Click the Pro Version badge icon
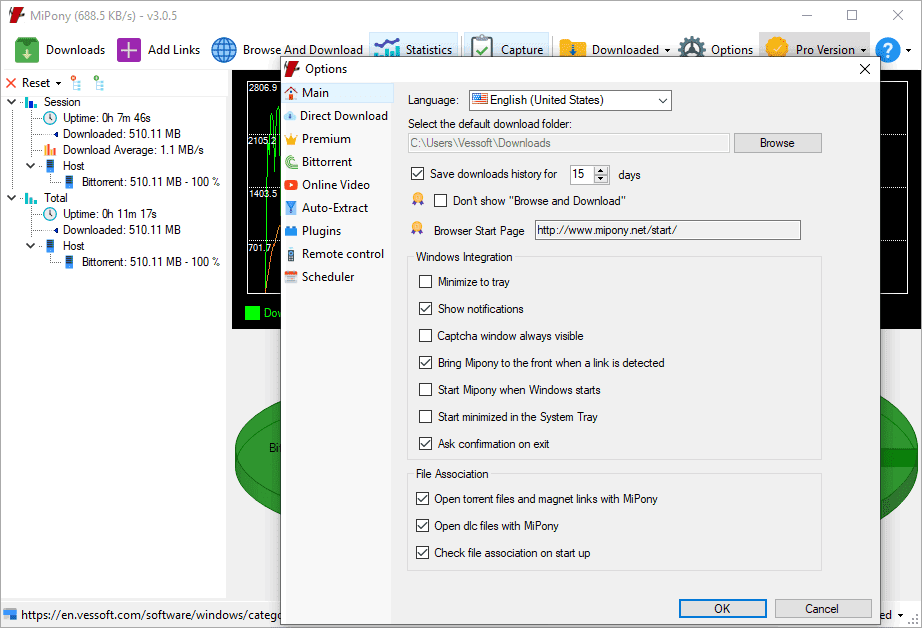This screenshot has width=922, height=628. pos(777,48)
